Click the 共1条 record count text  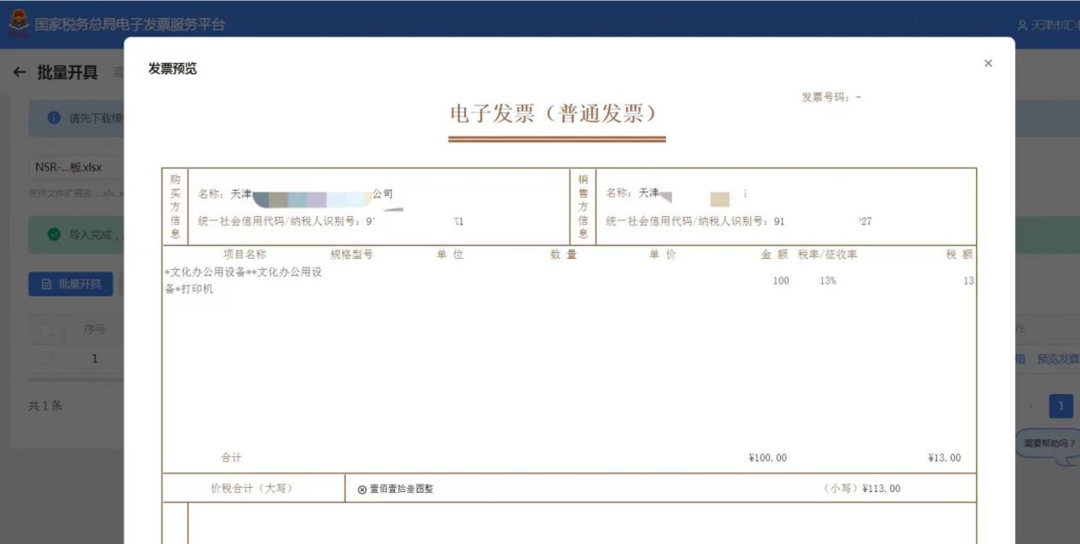tap(45, 406)
